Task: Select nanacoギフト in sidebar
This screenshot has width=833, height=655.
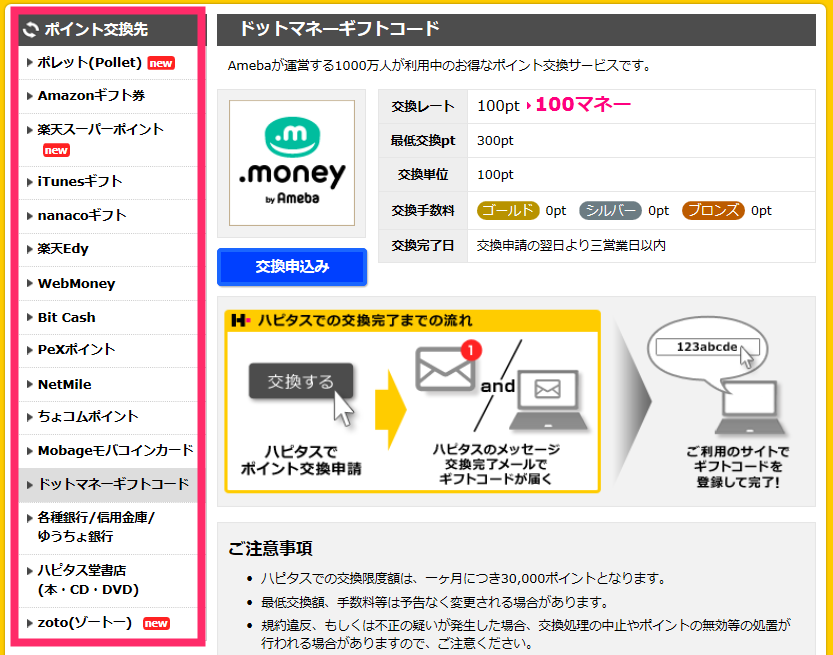Action: pyautogui.click(x=82, y=215)
